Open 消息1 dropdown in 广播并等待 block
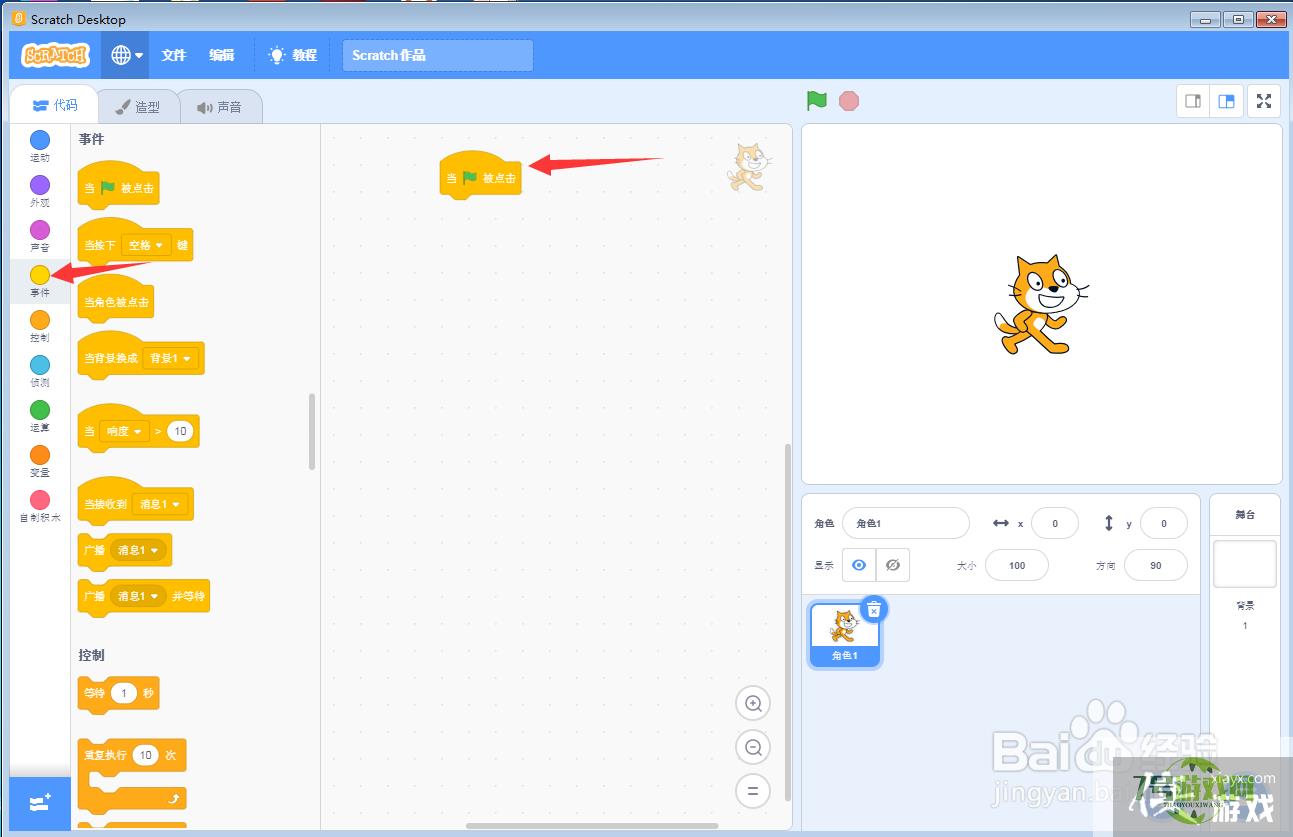This screenshot has height=837, width=1293. click(x=138, y=596)
